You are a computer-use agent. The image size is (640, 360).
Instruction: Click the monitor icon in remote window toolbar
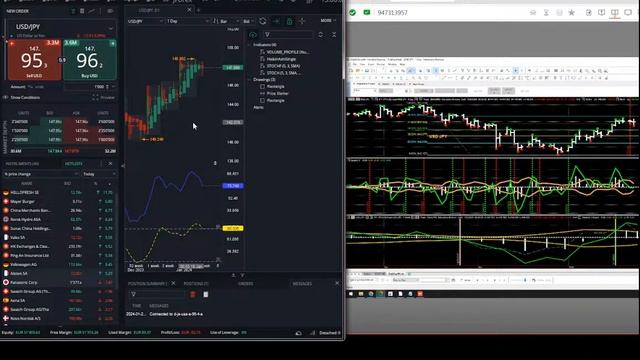tap(628, 13)
